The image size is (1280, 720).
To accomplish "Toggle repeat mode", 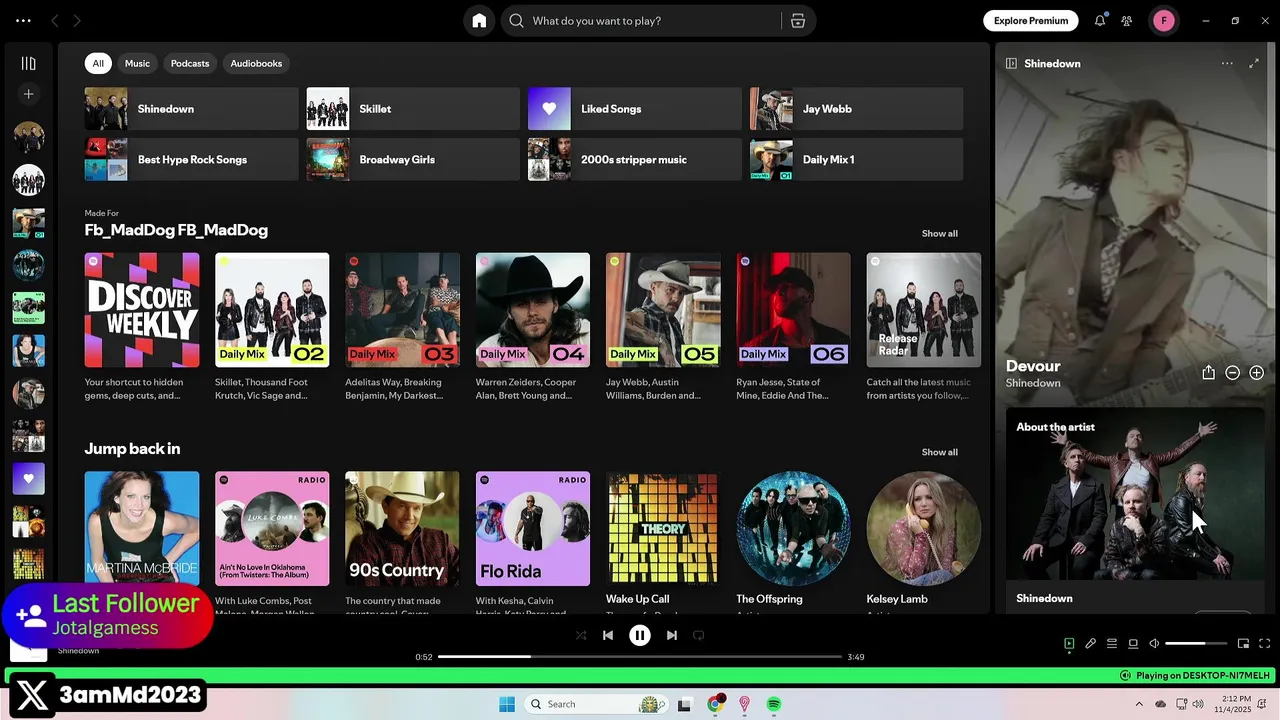I will (699, 635).
